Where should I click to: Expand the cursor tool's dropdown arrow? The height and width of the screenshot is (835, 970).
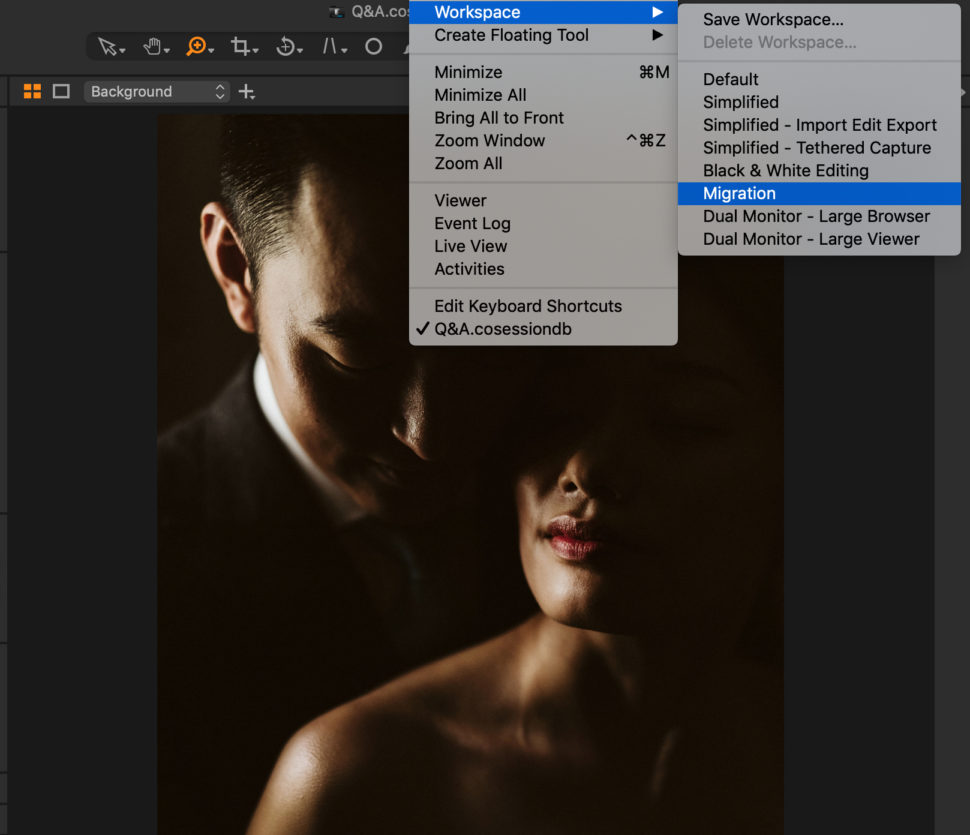[120, 50]
